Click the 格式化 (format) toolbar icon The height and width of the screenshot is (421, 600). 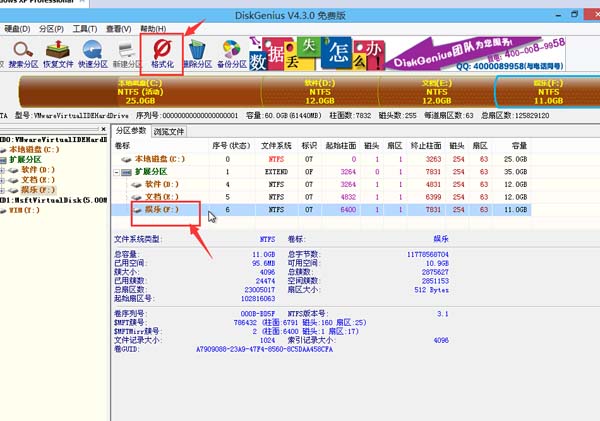click(162, 54)
